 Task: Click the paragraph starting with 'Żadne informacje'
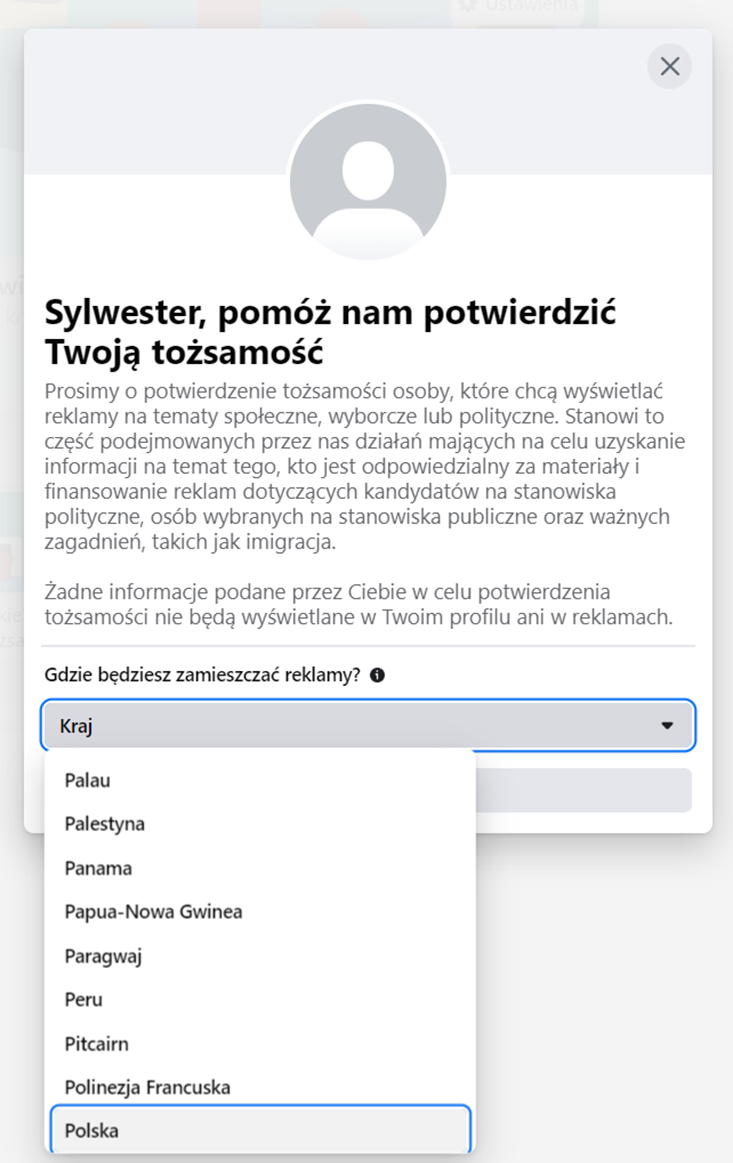tap(358, 604)
